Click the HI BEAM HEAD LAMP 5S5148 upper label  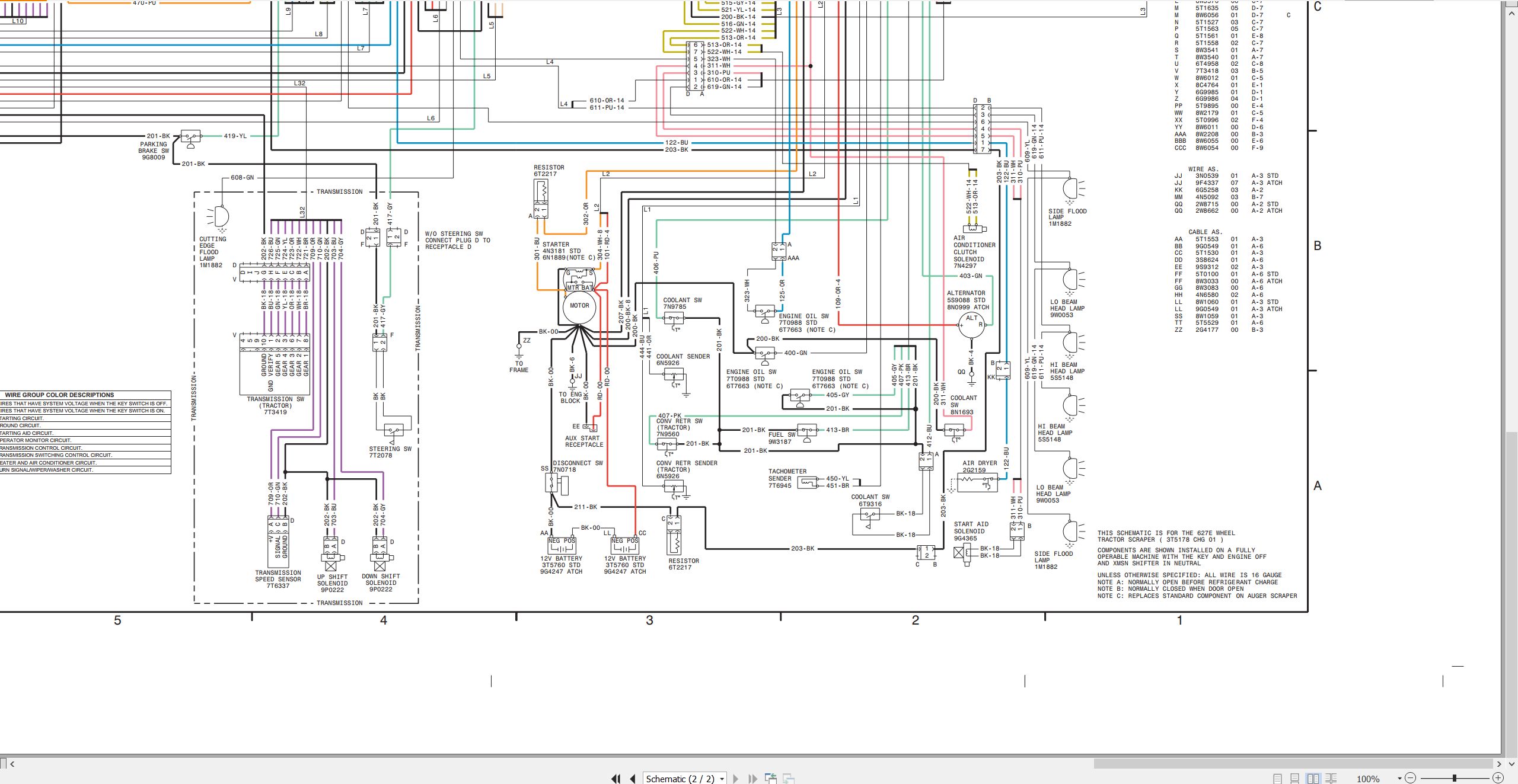[1067, 372]
